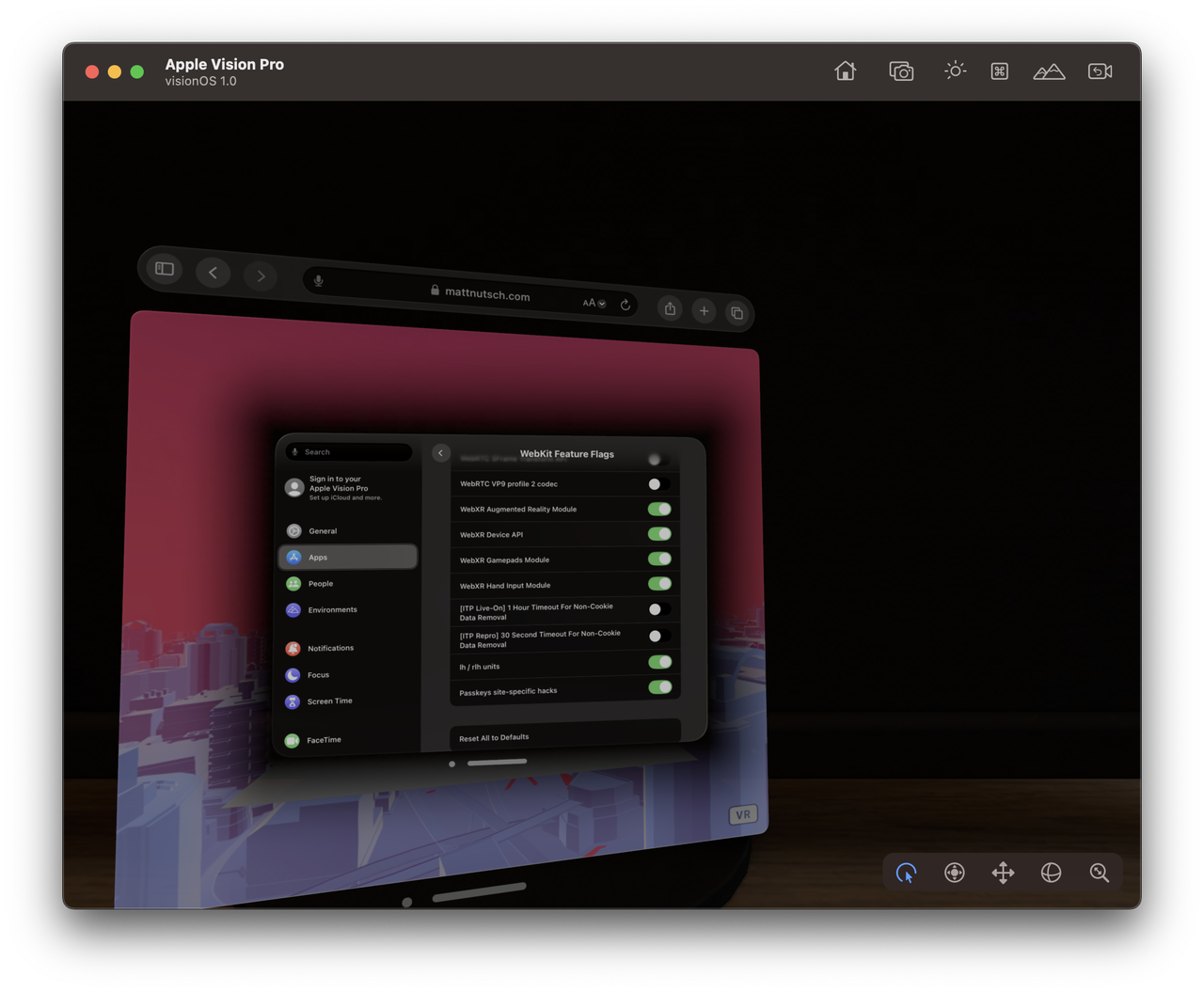Image resolution: width=1204 pixels, height=992 pixels.
Task: Open the simulated scene mountains icon
Action: point(1049,71)
